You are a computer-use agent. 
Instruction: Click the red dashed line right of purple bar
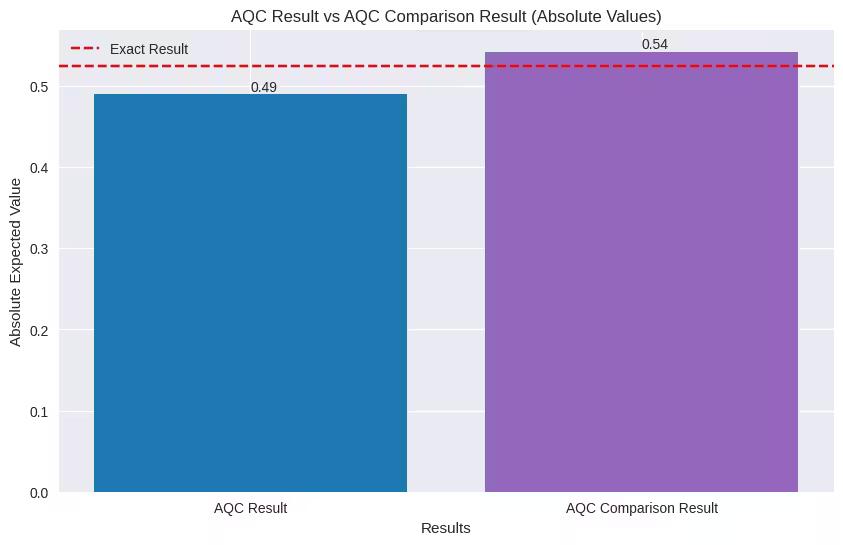pyautogui.click(x=816, y=66)
